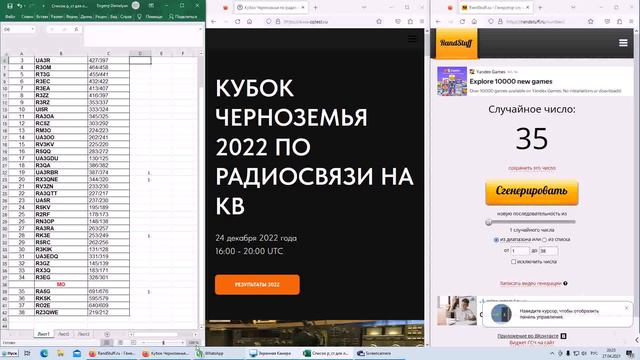Click the randstuff.ru URL address field
Image resolution: width=640 pixels, height=360 pixels.
point(536,21)
